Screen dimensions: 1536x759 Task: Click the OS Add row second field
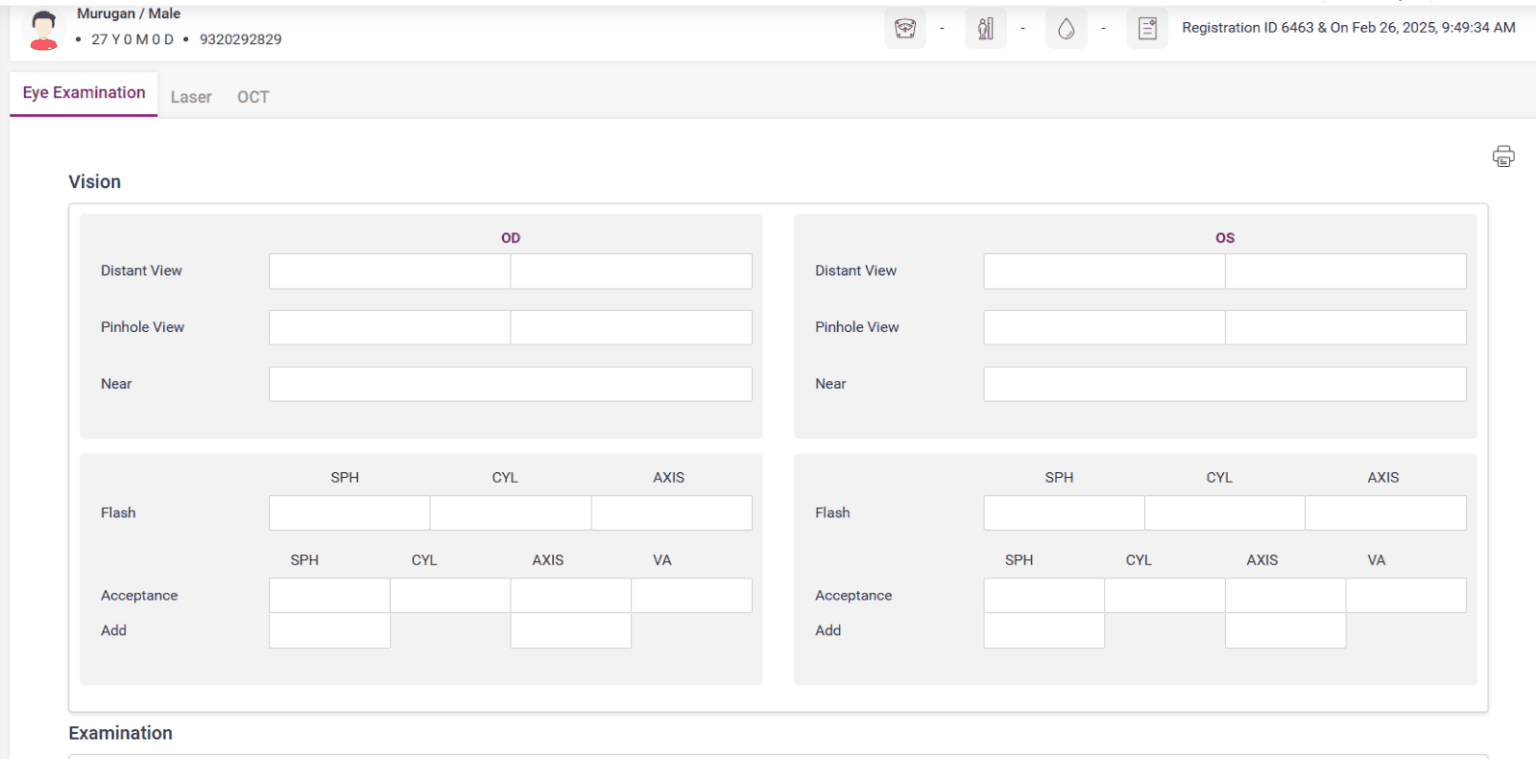pyautogui.click(x=1286, y=631)
